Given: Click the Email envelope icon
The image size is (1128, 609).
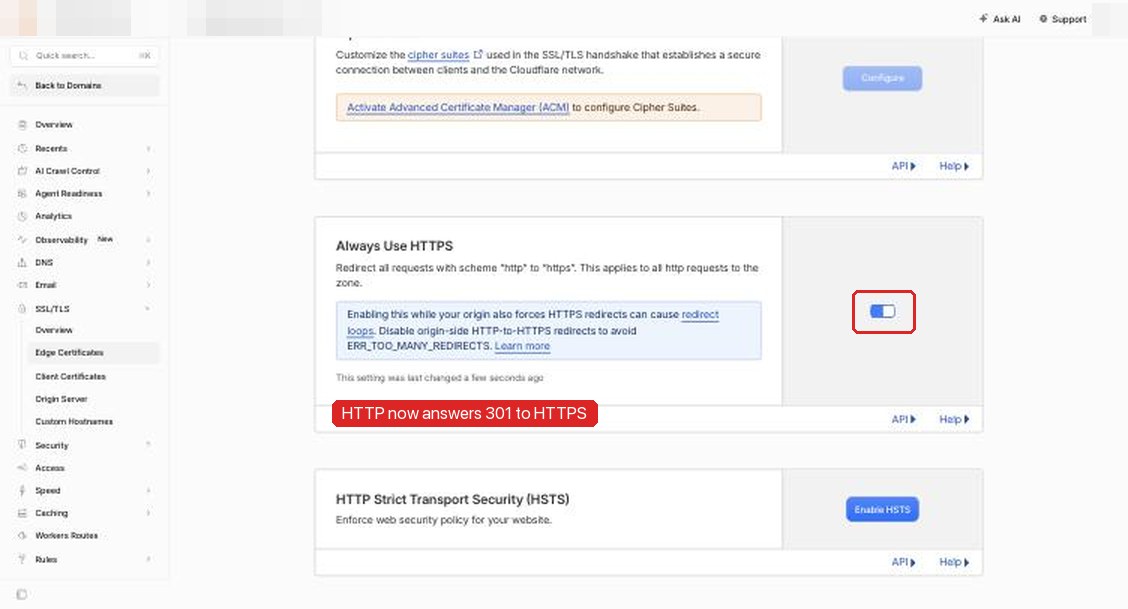Looking at the screenshot, I should pyautogui.click(x=22, y=285).
